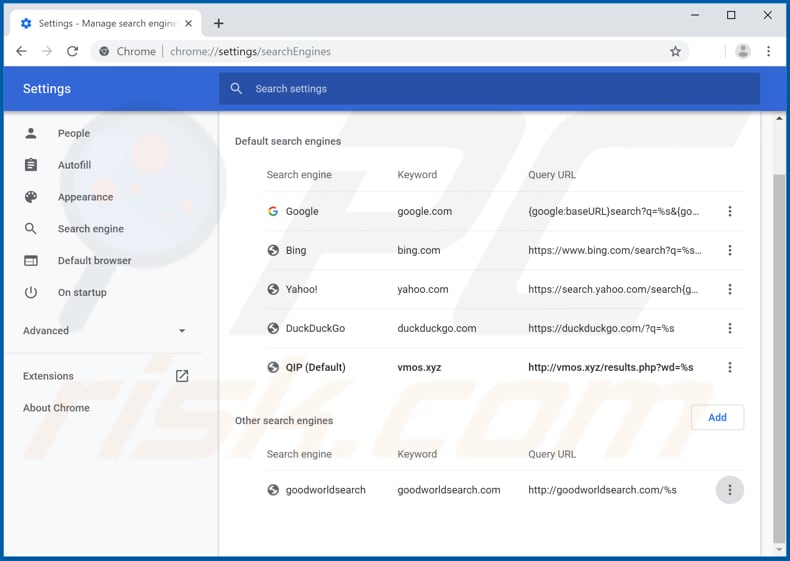Click the Google logo icon in the list

click(273, 211)
